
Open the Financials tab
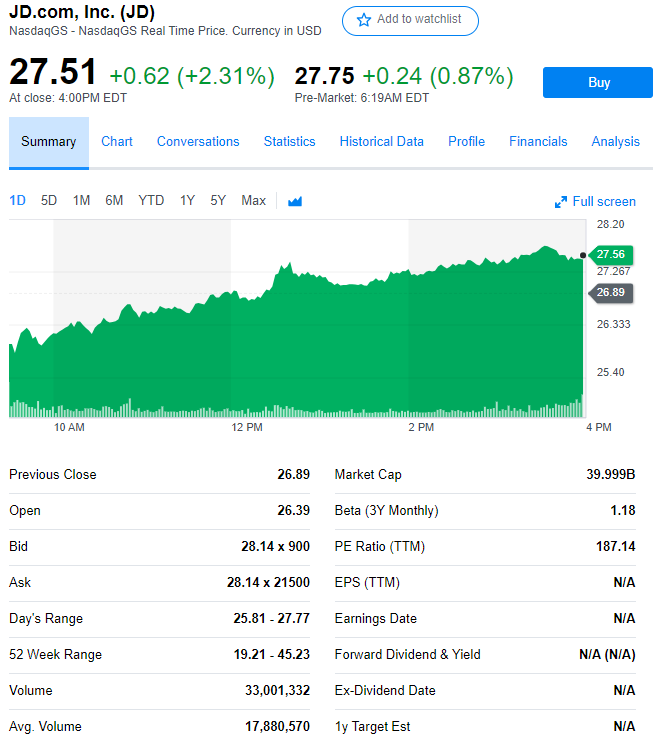(538, 142)
